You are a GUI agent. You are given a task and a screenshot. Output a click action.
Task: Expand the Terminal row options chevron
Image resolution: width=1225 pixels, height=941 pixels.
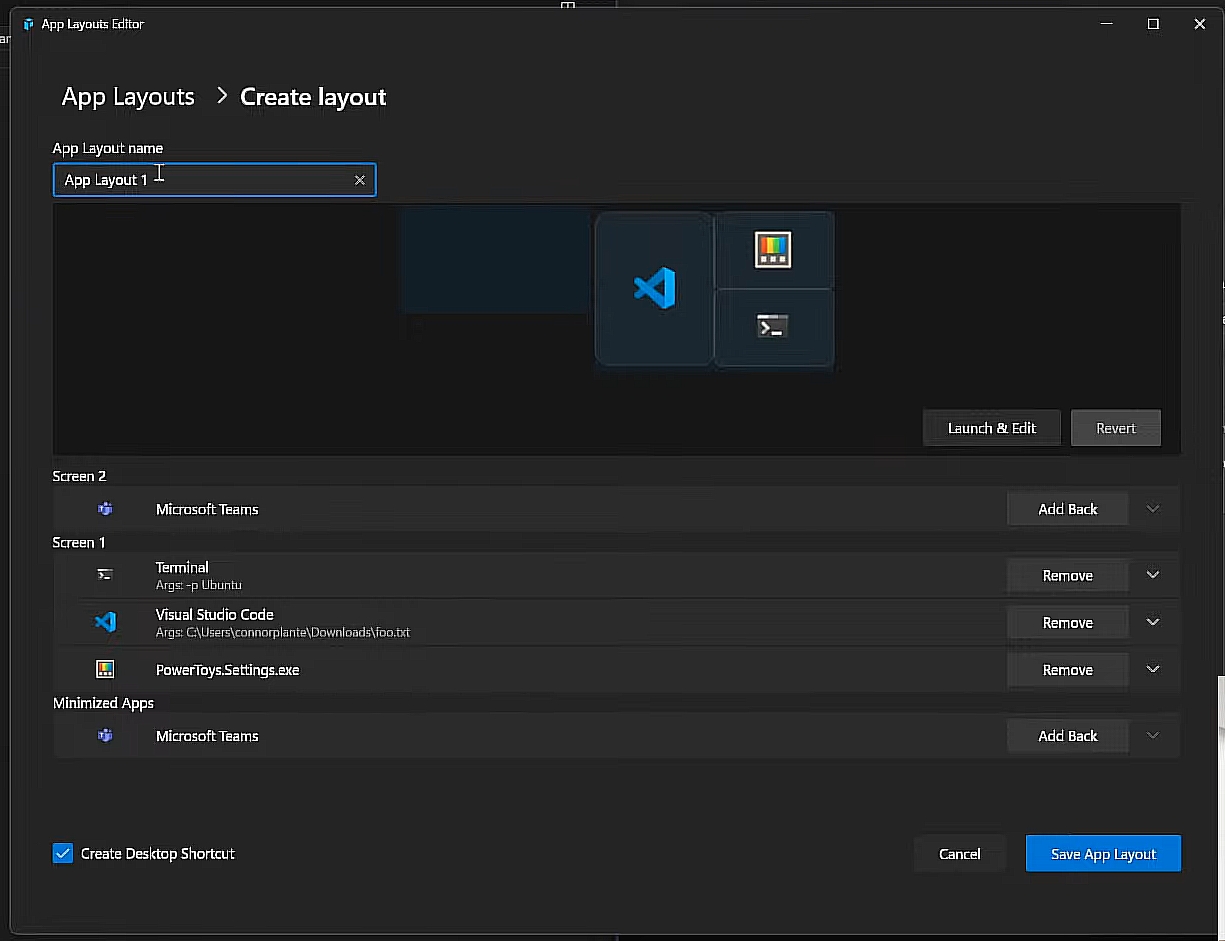1153,575
